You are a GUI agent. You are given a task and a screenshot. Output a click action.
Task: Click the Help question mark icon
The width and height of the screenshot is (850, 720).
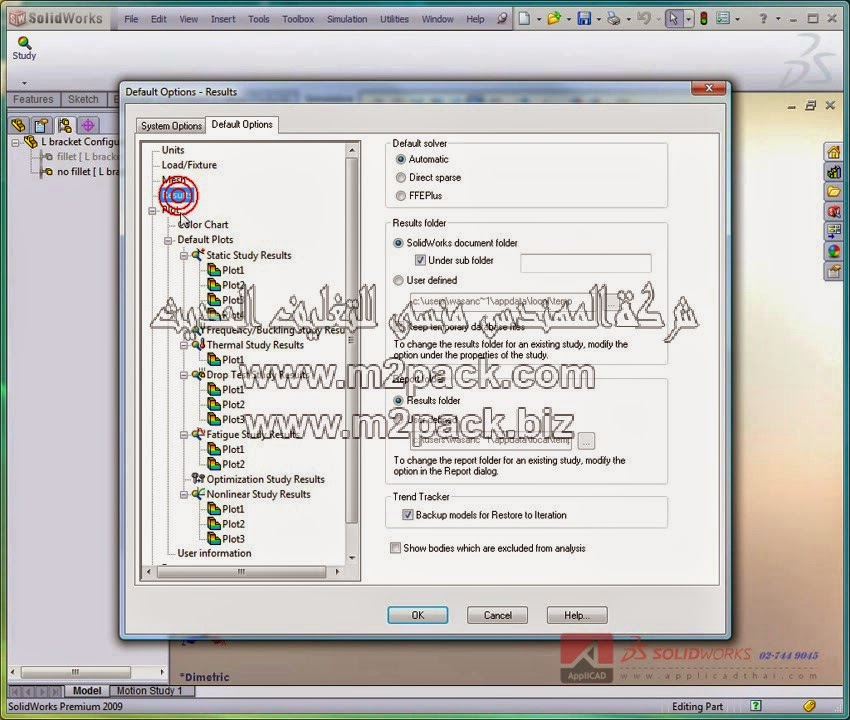click(763, 19)
